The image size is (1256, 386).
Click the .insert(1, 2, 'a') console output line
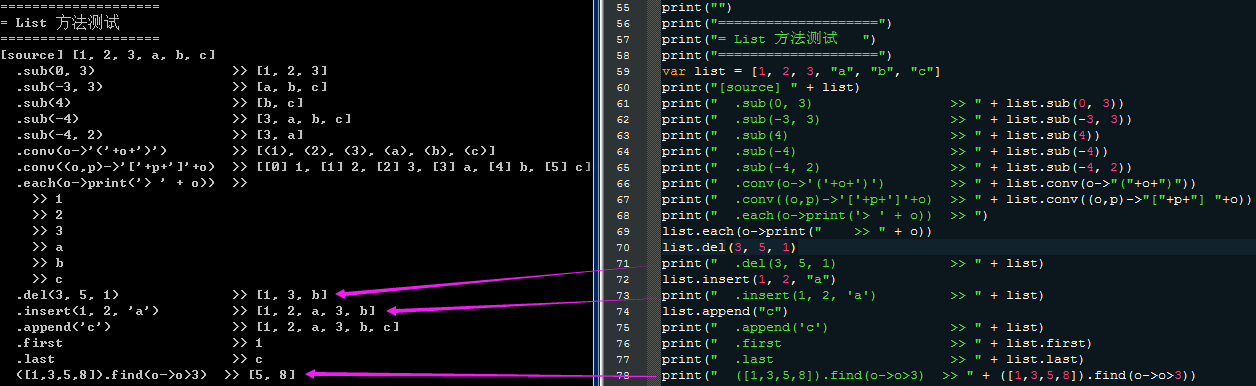[196, 310]
